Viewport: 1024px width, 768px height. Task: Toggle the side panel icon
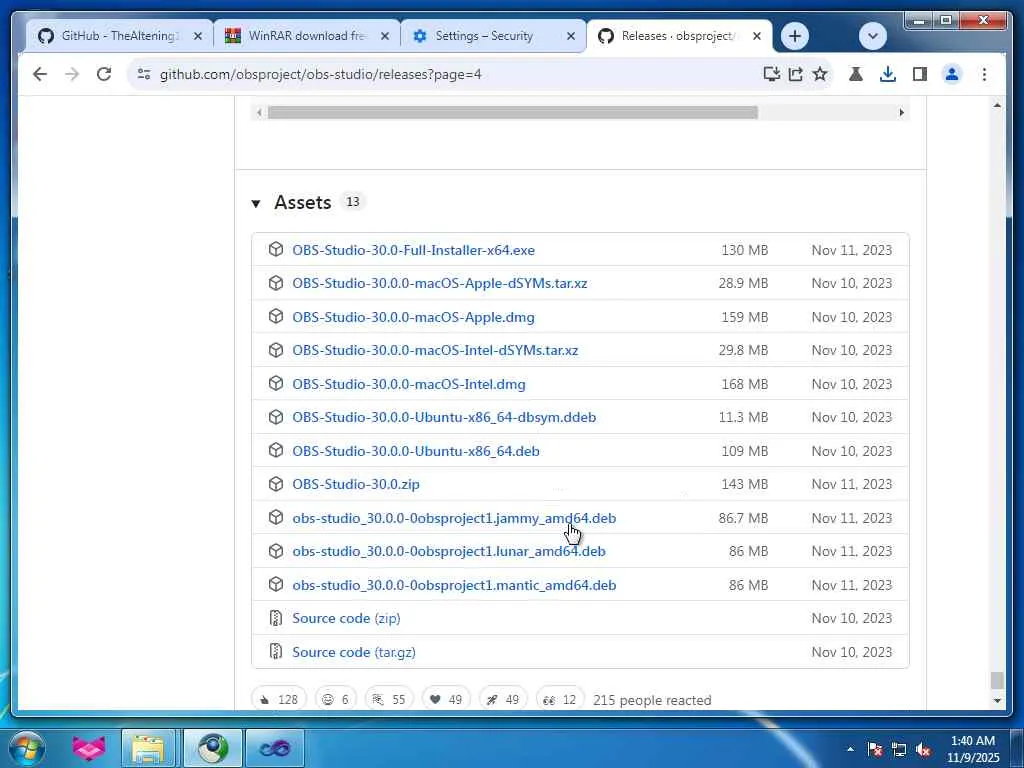click(920, 74)
